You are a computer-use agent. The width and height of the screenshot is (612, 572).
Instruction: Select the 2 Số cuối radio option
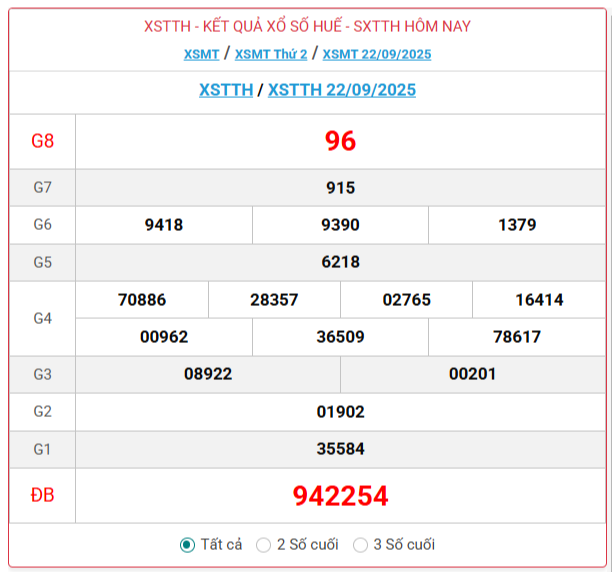click(x=264, y=545)
